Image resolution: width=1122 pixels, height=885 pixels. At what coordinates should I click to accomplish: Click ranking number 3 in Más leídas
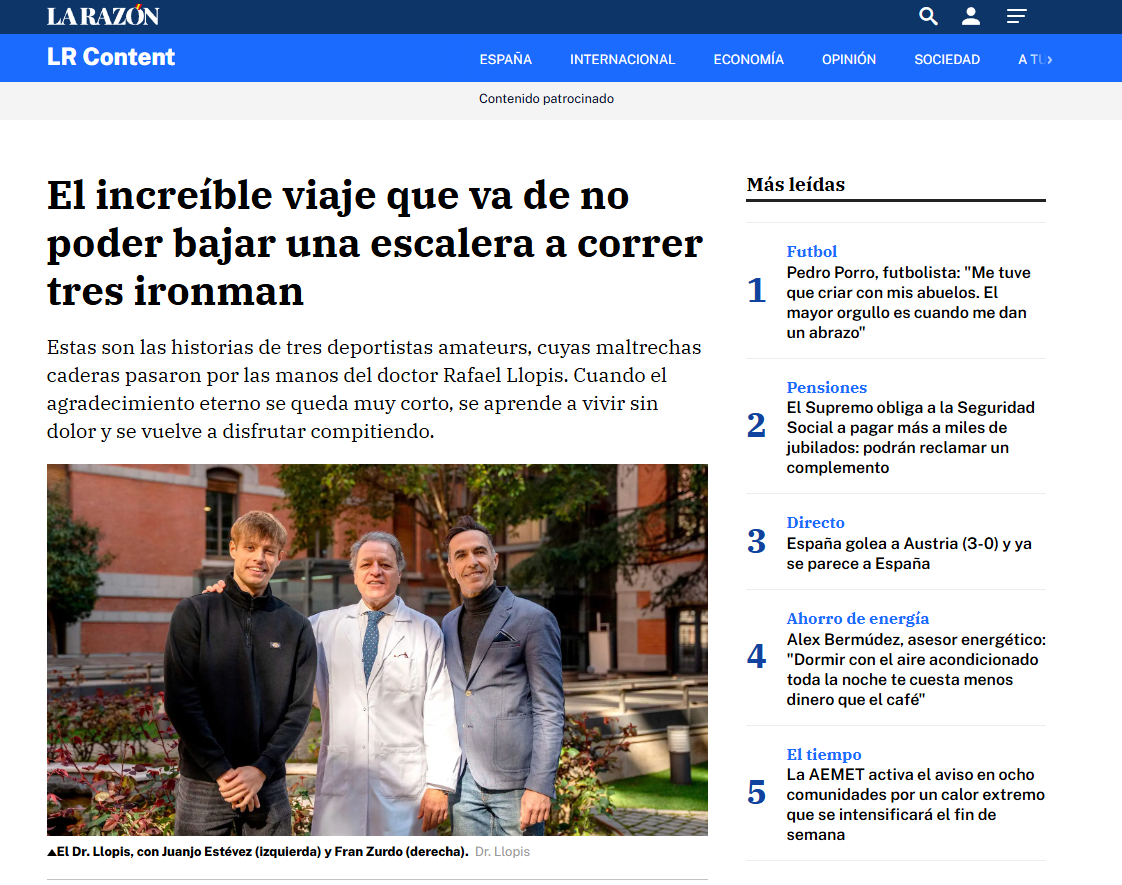(x=756, y=542)
